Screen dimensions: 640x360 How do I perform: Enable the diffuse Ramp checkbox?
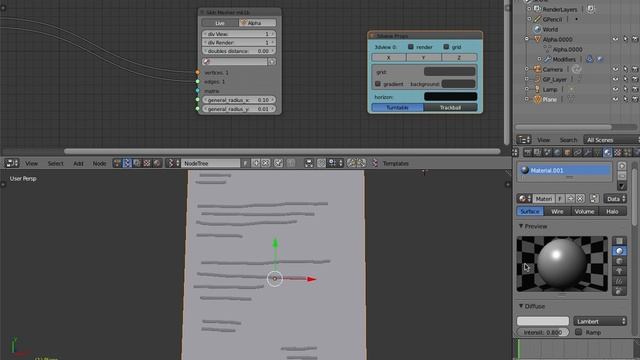point(578,332)
